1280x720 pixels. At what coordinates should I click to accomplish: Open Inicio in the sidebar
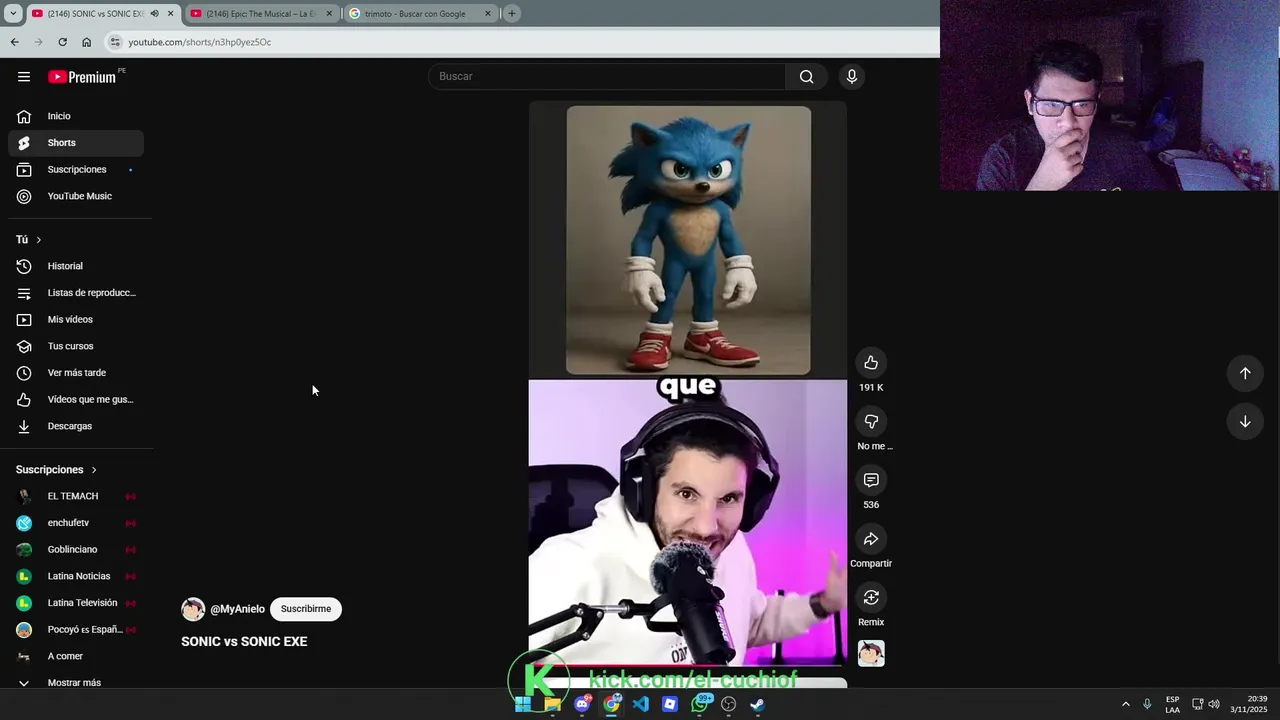click(x=76, y=116)
